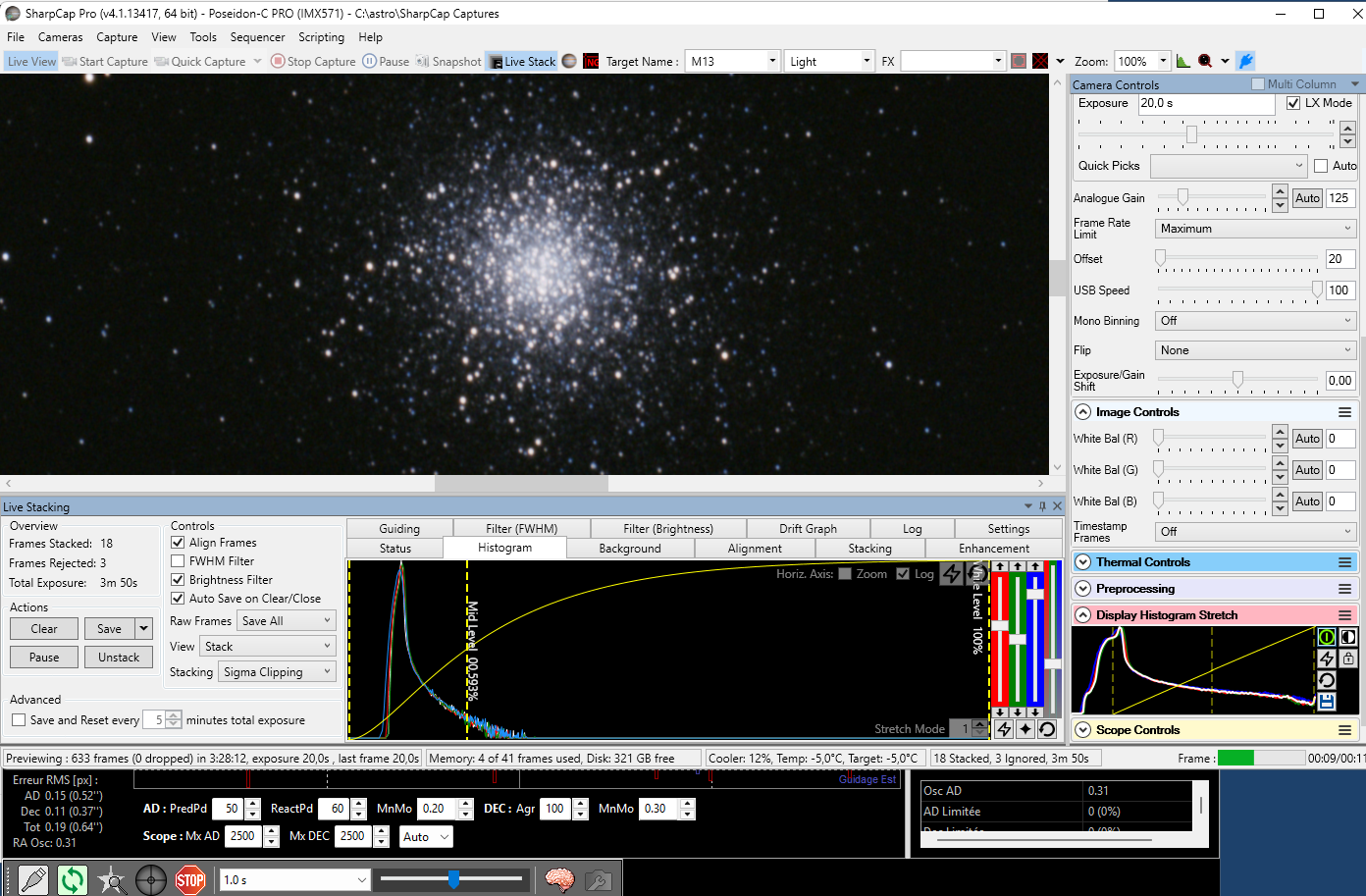The image size is (1366, 896).
Task: Click the Snapshot toolbar button
Action: 449,61
